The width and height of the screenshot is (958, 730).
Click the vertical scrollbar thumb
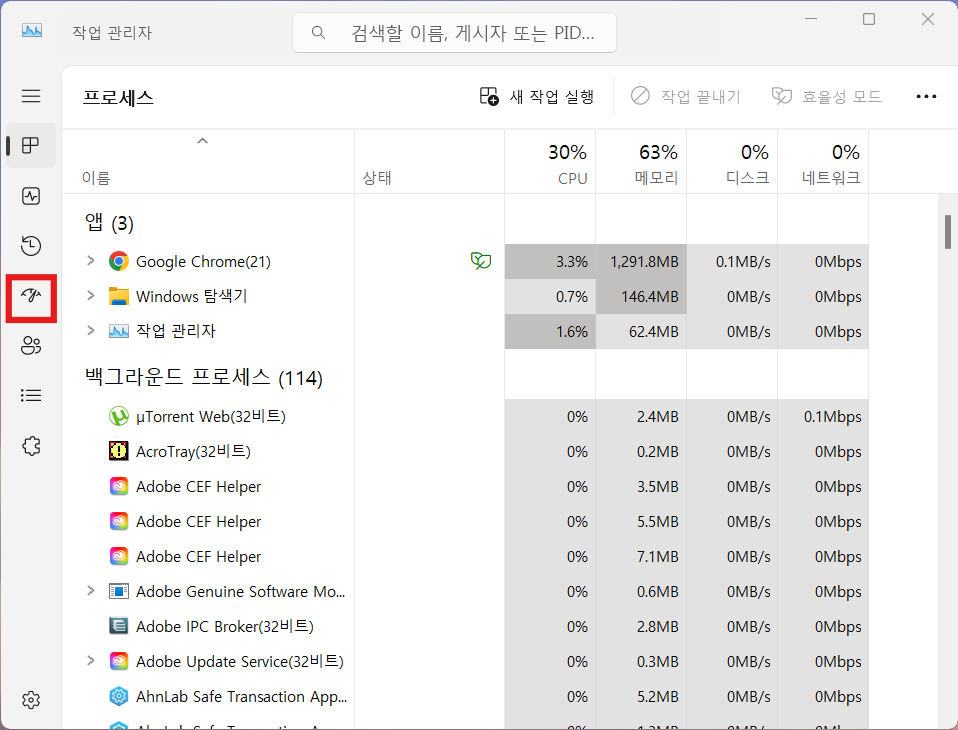[x=948, y=232]
